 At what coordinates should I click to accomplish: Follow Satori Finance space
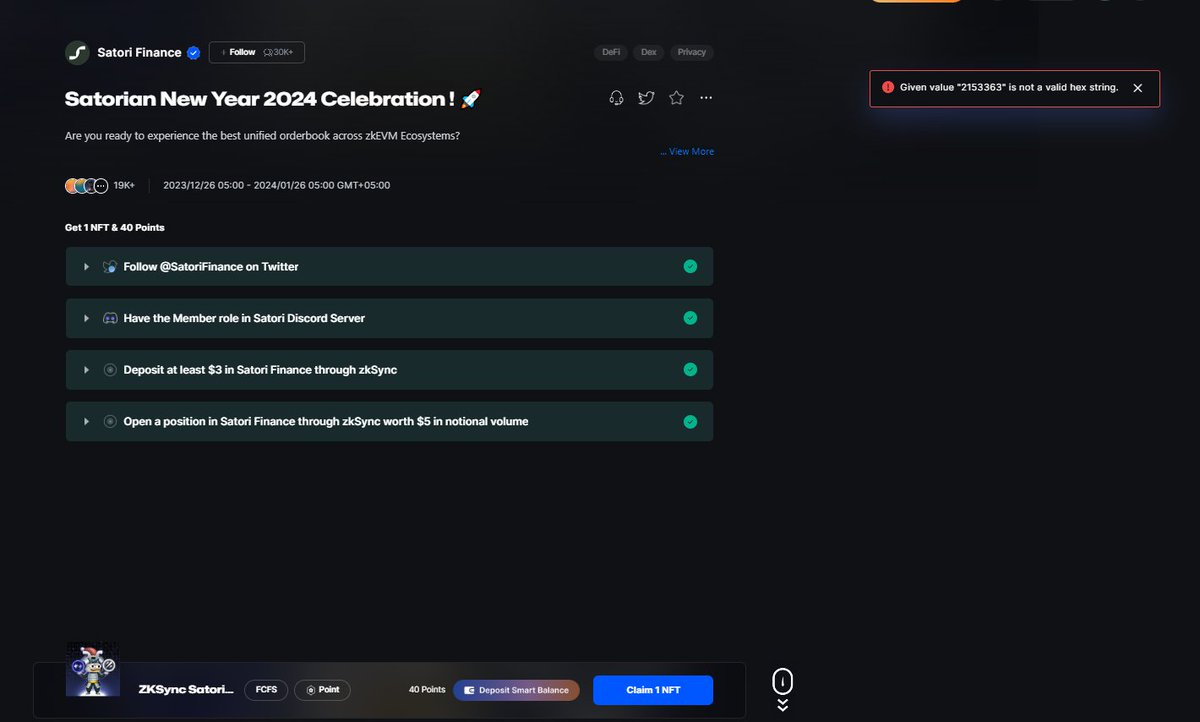pos(257,52)
